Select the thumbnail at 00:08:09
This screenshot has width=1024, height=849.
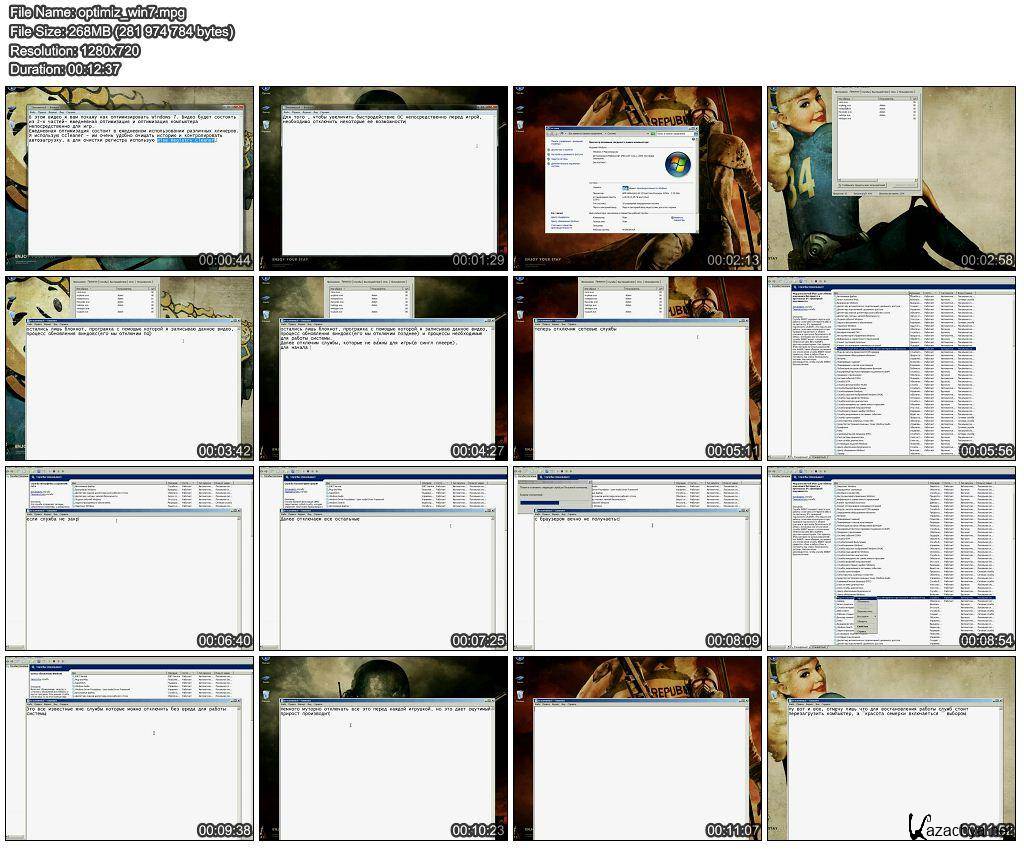tap(638, 558)
